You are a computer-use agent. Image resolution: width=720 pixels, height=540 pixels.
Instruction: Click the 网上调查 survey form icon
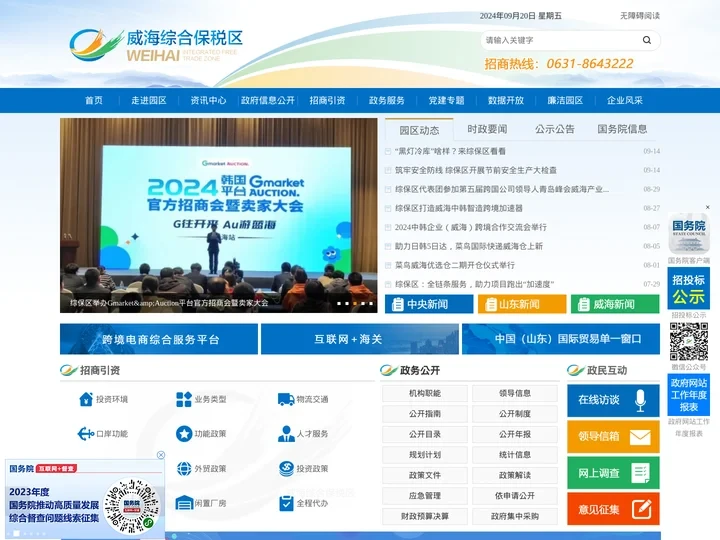click(x=640, y=473)
